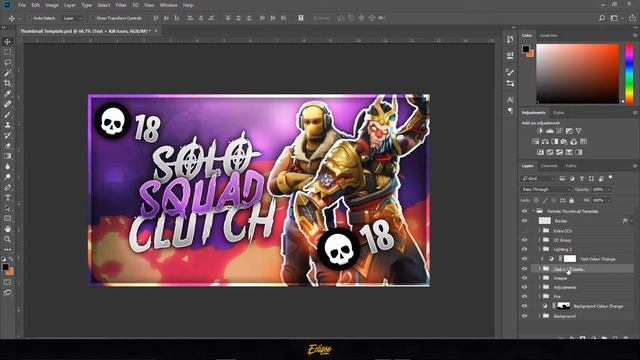
Task: Click the search icon in options bar
Action: (x=602, y=18)
